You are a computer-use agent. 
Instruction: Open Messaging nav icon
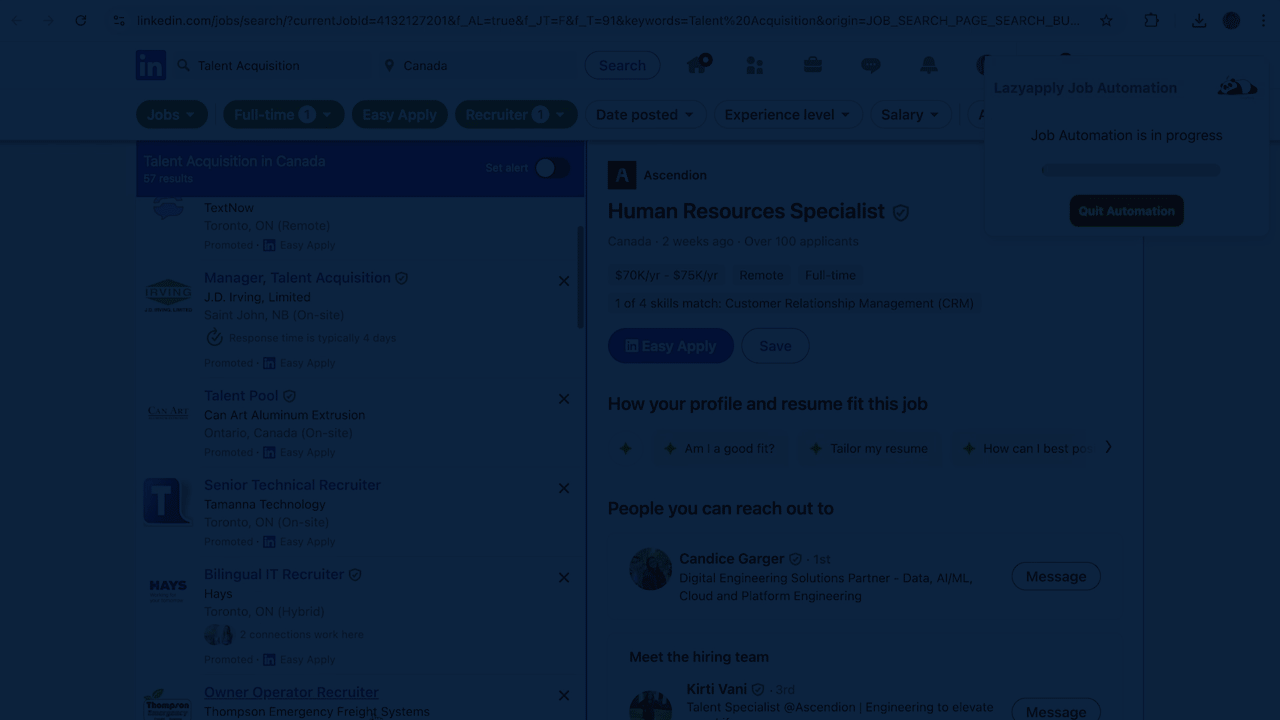pos(871,65)
